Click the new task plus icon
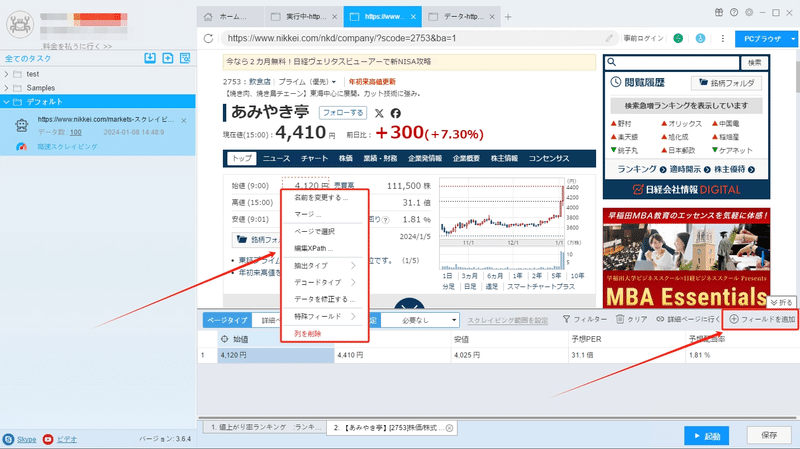The image size is (800, 449). [x=167, y=58]
